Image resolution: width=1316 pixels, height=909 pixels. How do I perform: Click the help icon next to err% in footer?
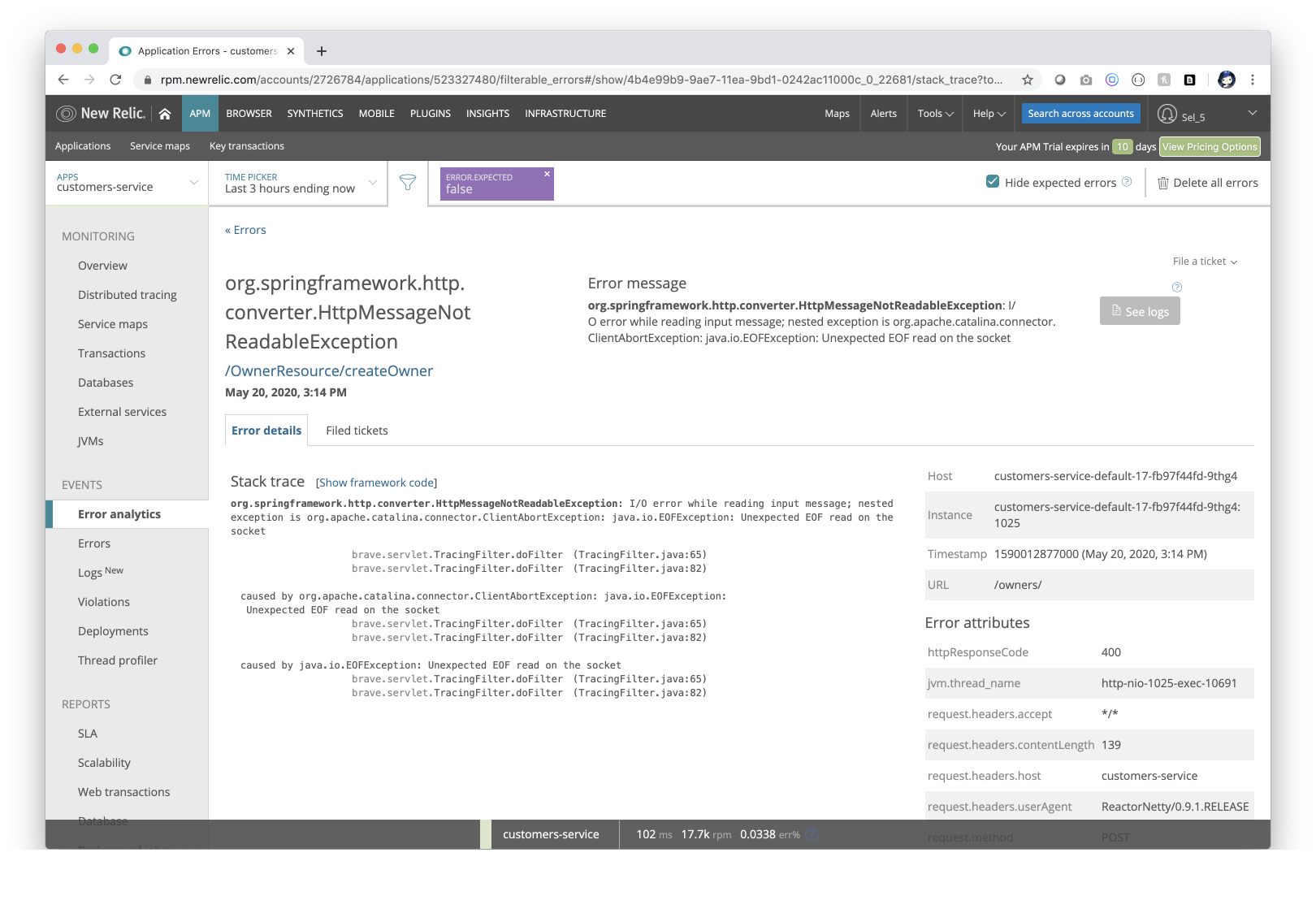click(x=812, y=834)
